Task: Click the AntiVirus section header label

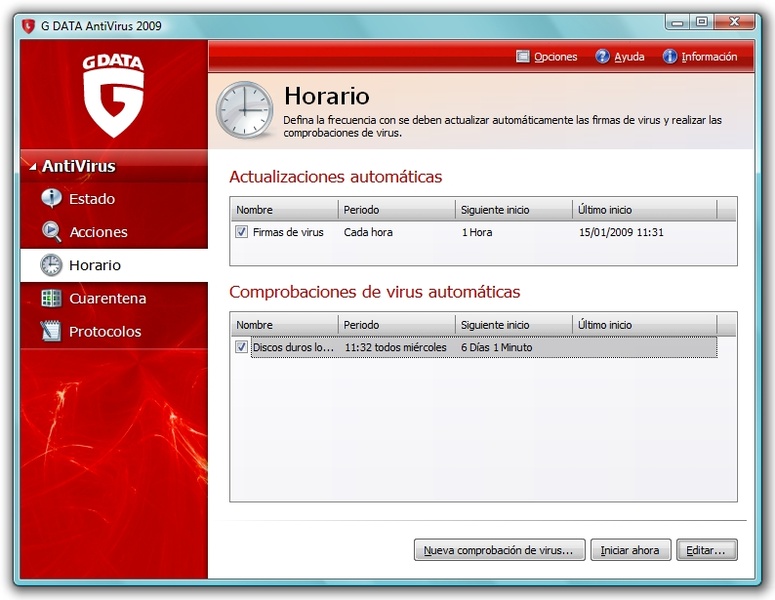Action: [x=79, y=166]
